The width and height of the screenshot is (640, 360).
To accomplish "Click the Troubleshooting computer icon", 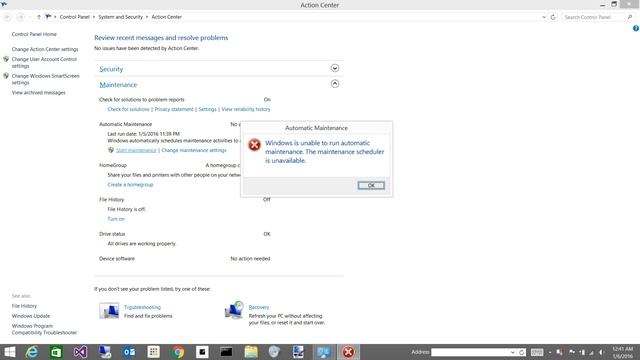I will [109, 311].
